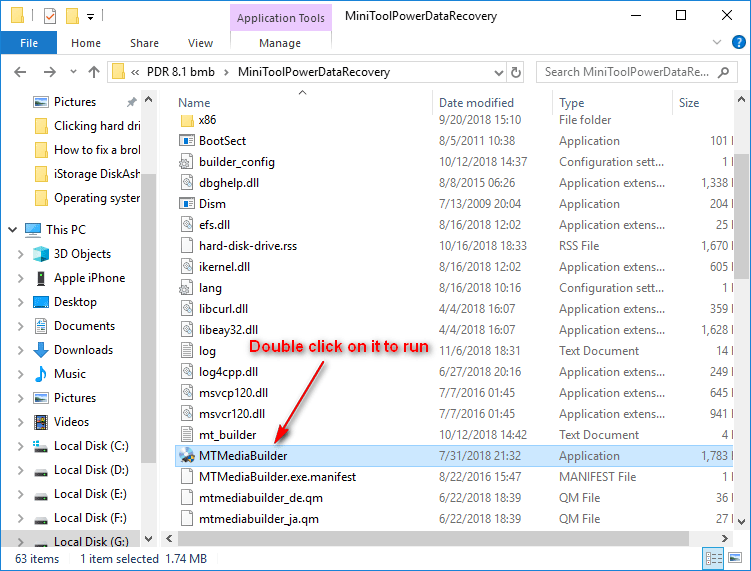
Task: Click the dbghelp.dll file icon
Action: [x=186, y=183]
